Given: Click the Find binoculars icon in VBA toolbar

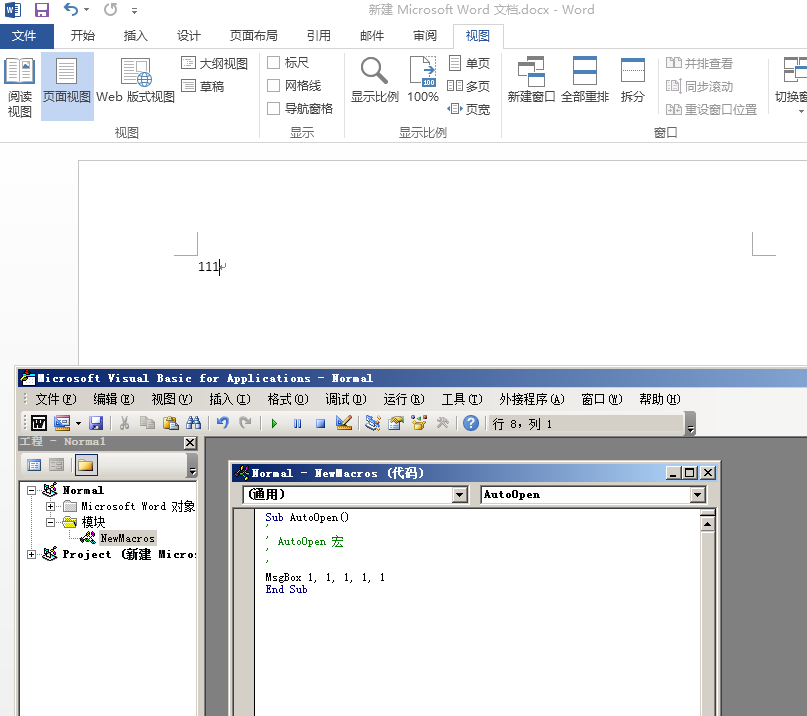Looking at the screenshot, I should [x=194, y=423].
